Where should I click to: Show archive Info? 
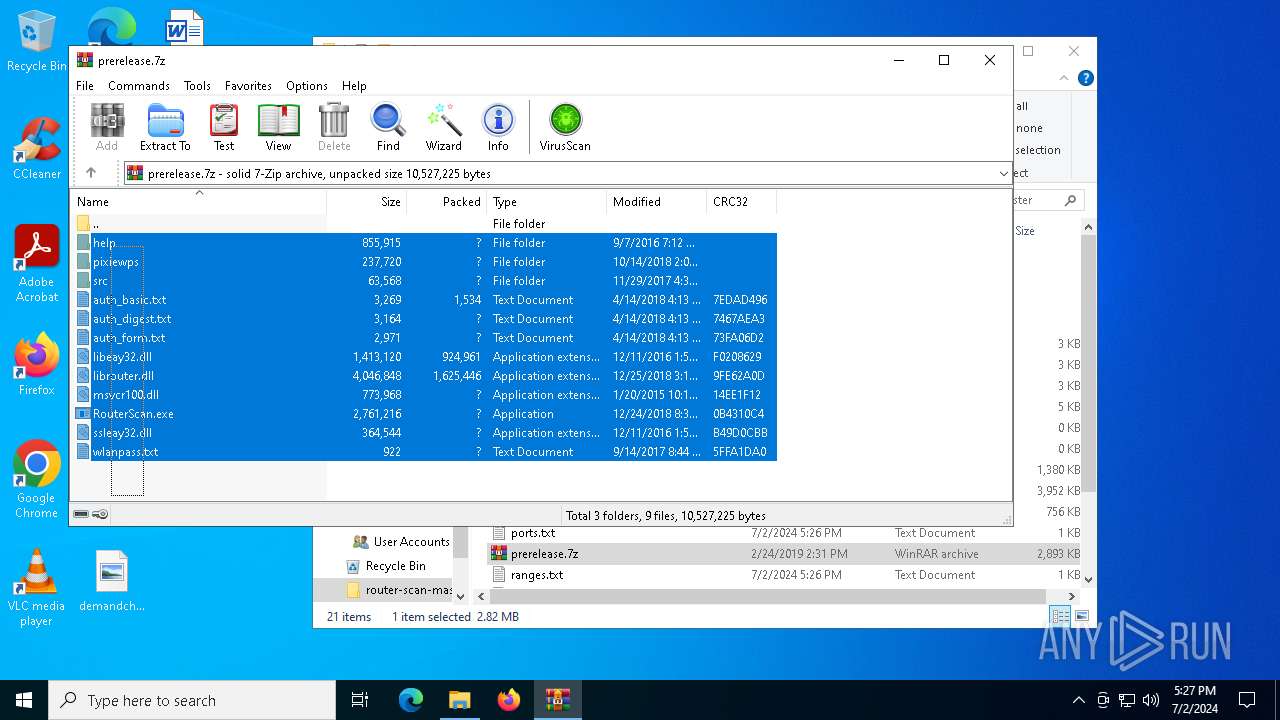[x=498, y=127]
